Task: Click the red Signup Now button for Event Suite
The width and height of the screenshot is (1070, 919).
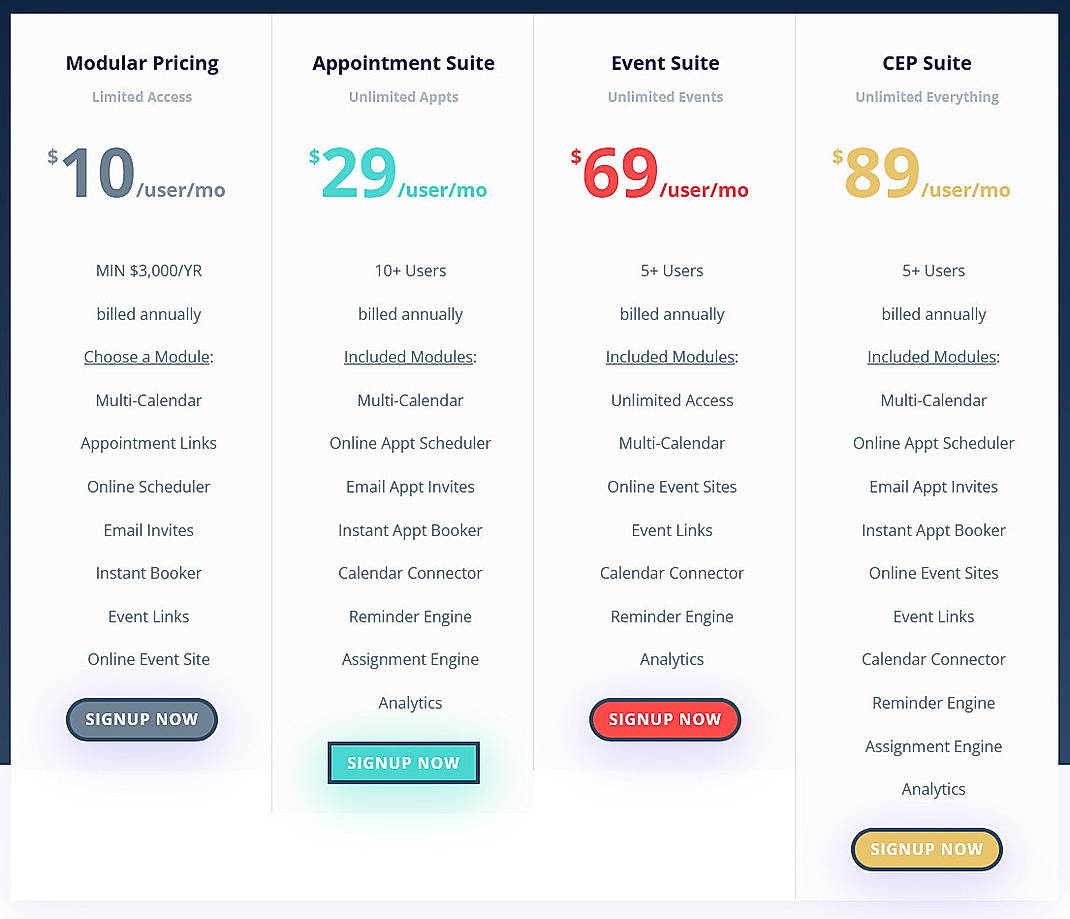Action: click(665, 719)
